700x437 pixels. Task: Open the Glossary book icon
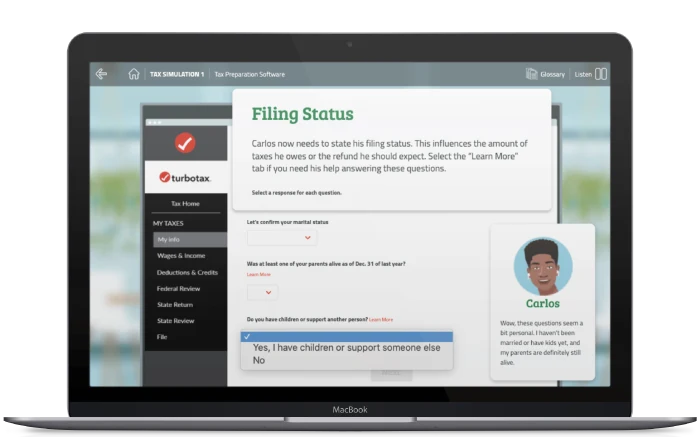point(532,74)
